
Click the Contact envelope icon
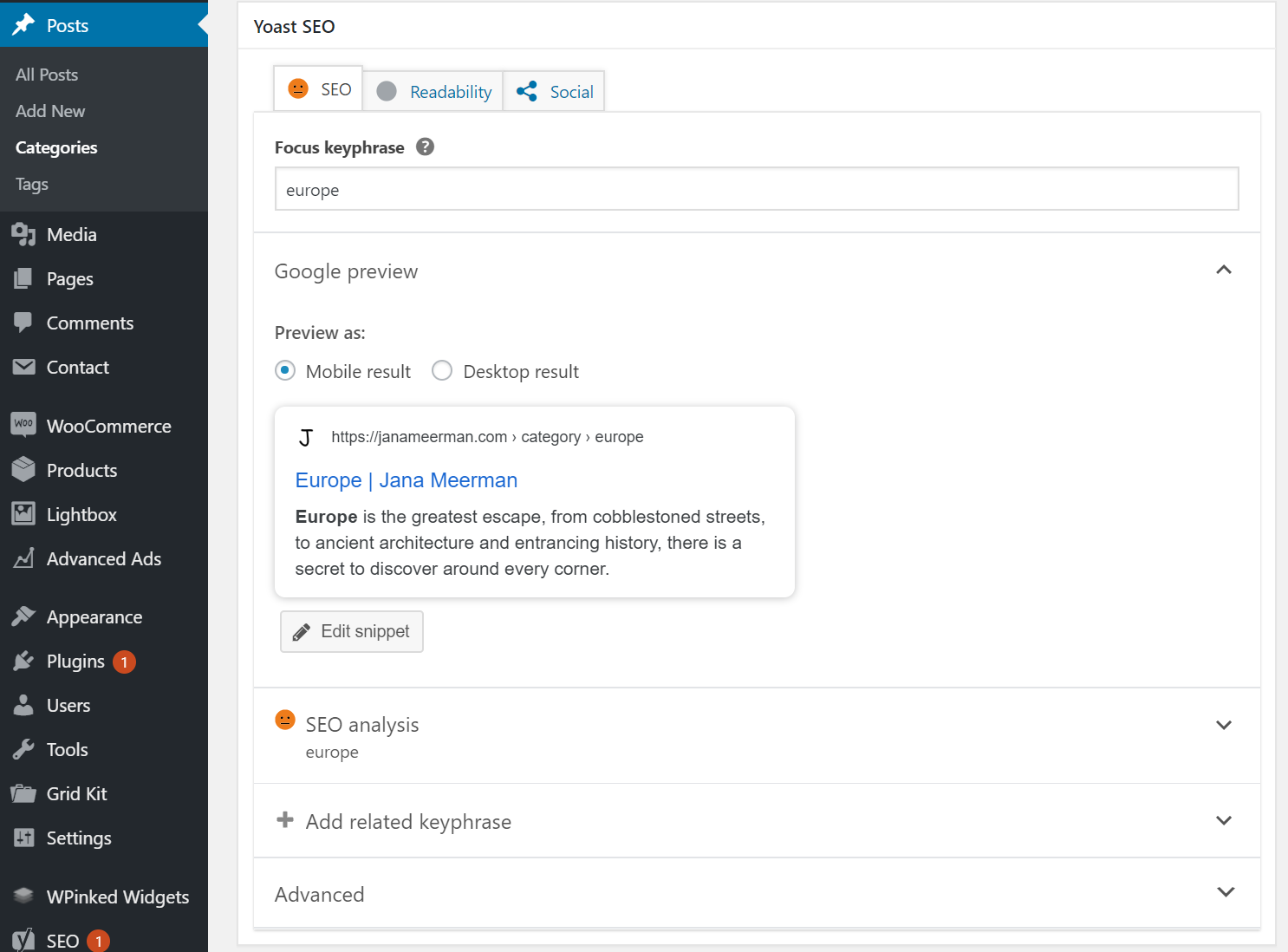click(23, 367)
